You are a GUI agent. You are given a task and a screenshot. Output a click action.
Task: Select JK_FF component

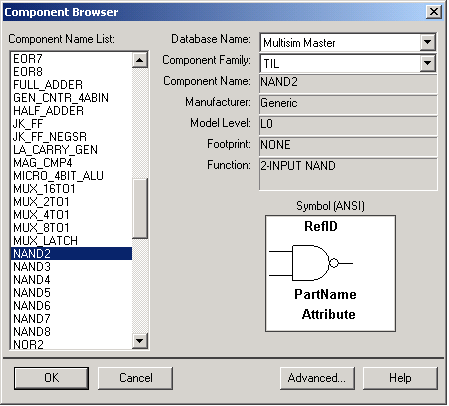click(x=71, y=124)
